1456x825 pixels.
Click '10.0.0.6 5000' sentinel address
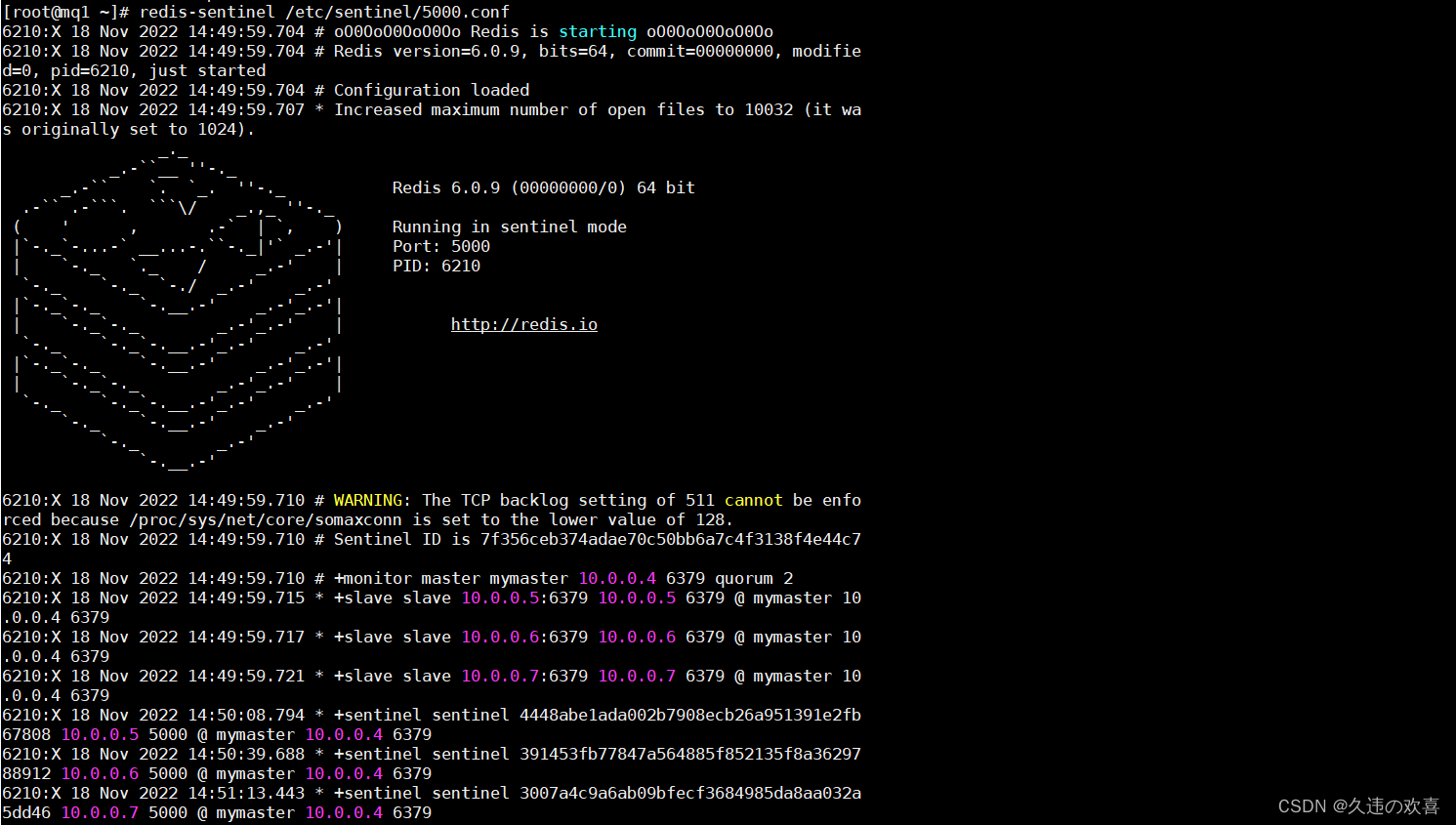coord(124,773)
